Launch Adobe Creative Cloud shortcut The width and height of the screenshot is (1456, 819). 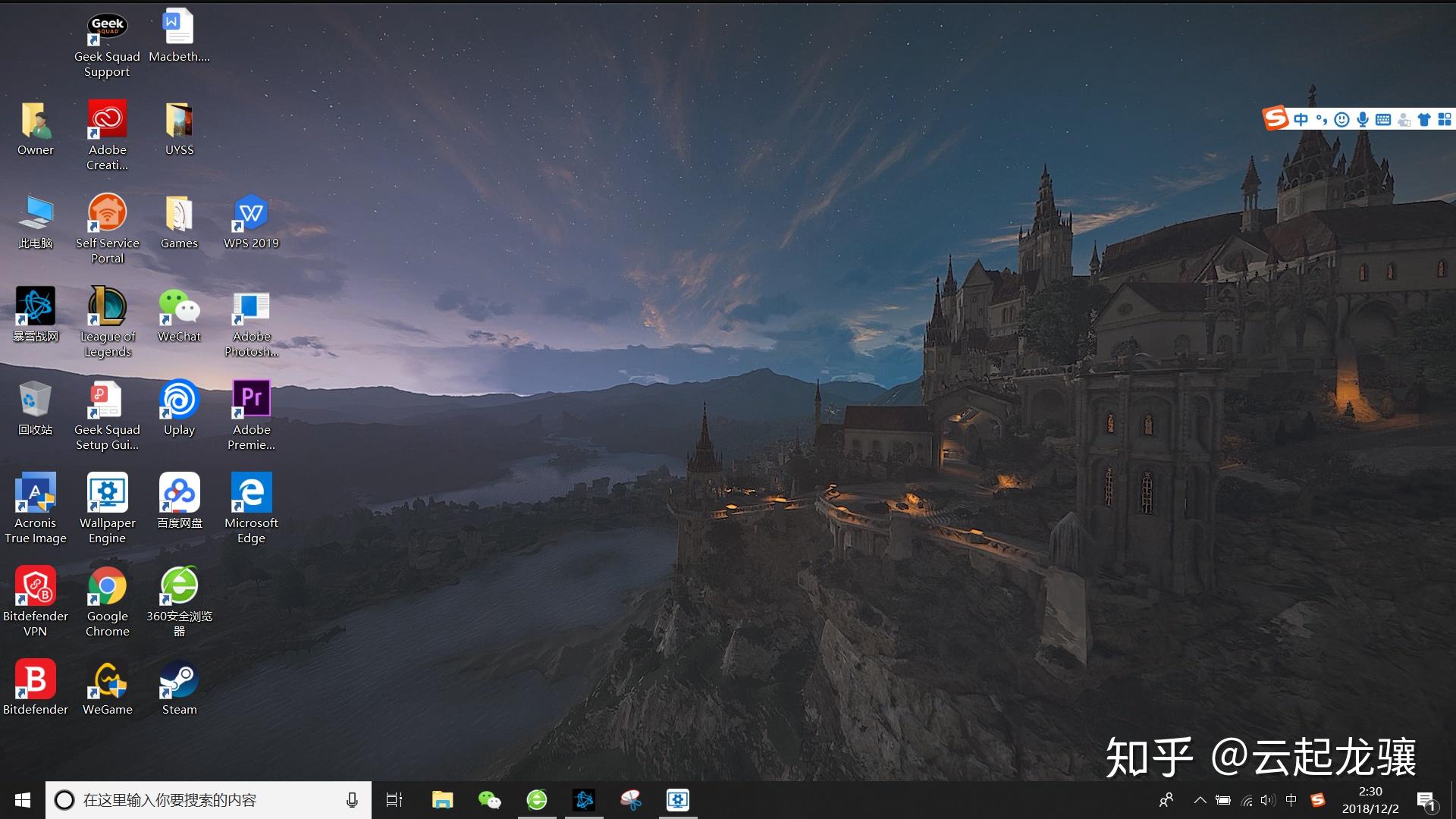pyautogui.click(x=107, y=137)
